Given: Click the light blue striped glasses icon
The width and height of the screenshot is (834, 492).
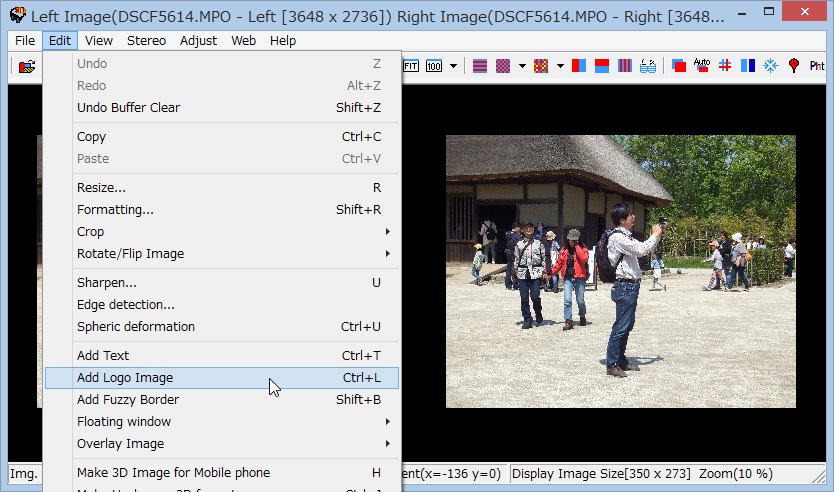Looking at the screenshot, I should pyautogui.click(x=648, y=66).
